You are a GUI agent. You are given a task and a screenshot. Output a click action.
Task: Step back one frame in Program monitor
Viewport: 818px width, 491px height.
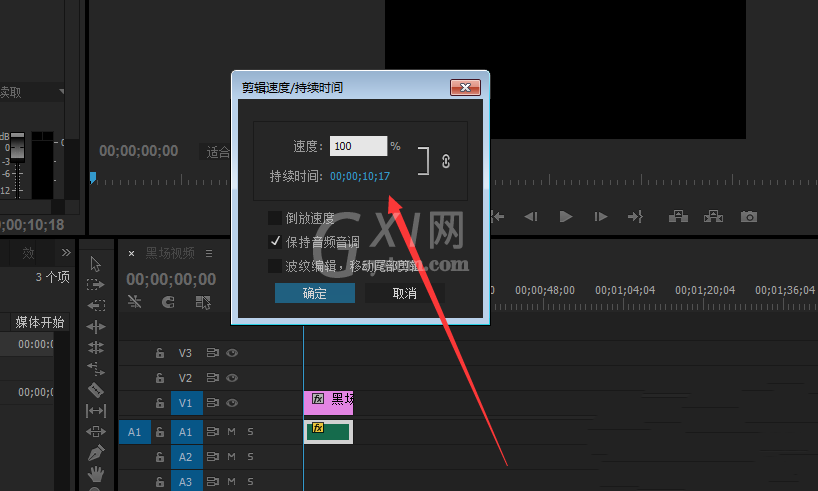[x=531, y=216]
